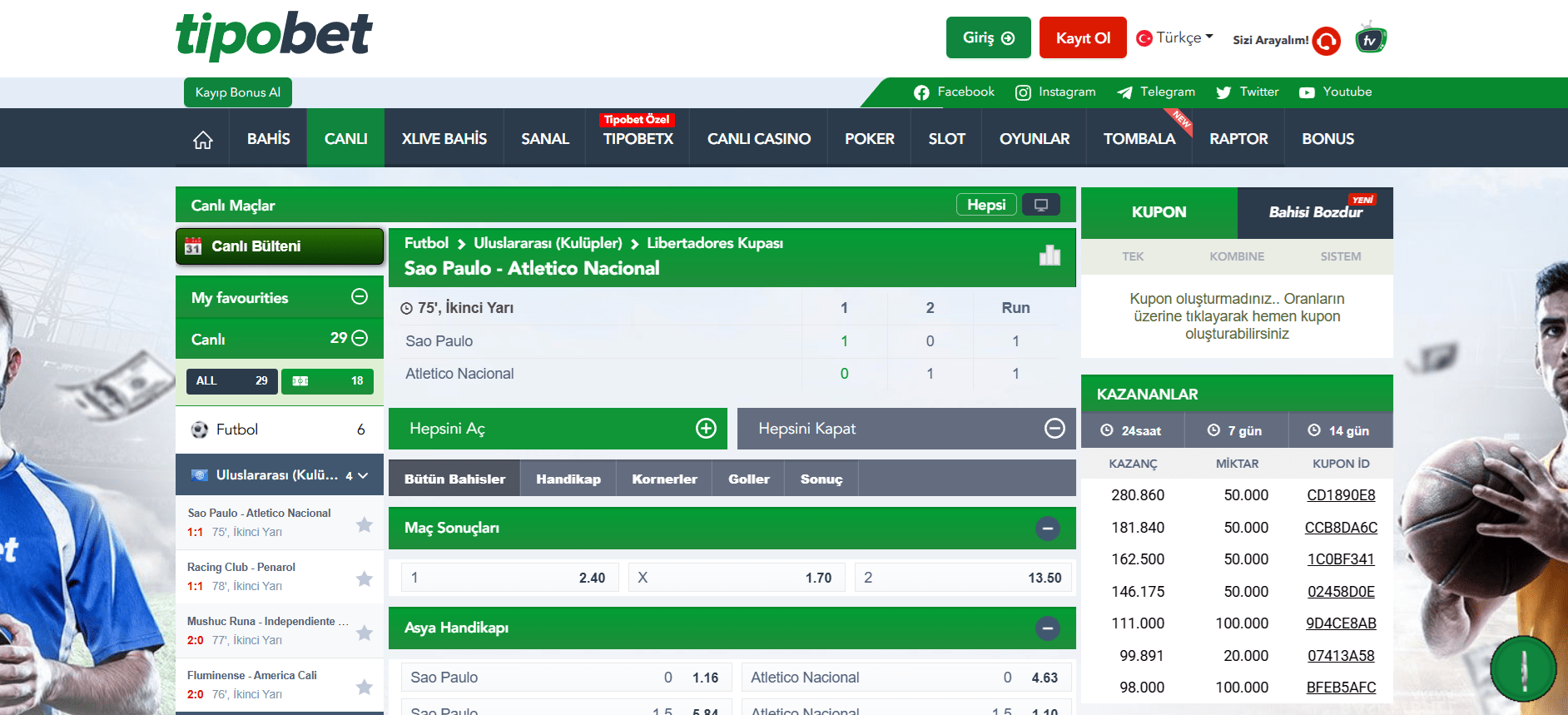Collapse the Maç Sonuçları section

1047,529
